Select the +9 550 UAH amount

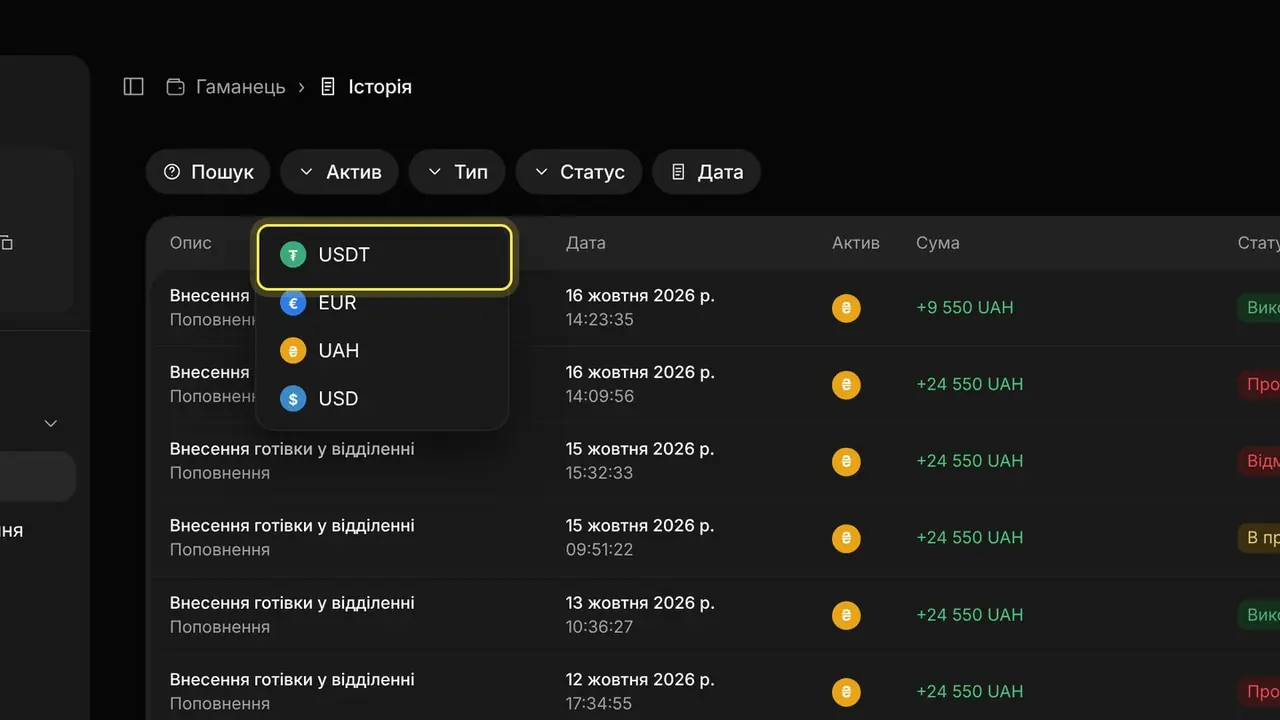965,308
